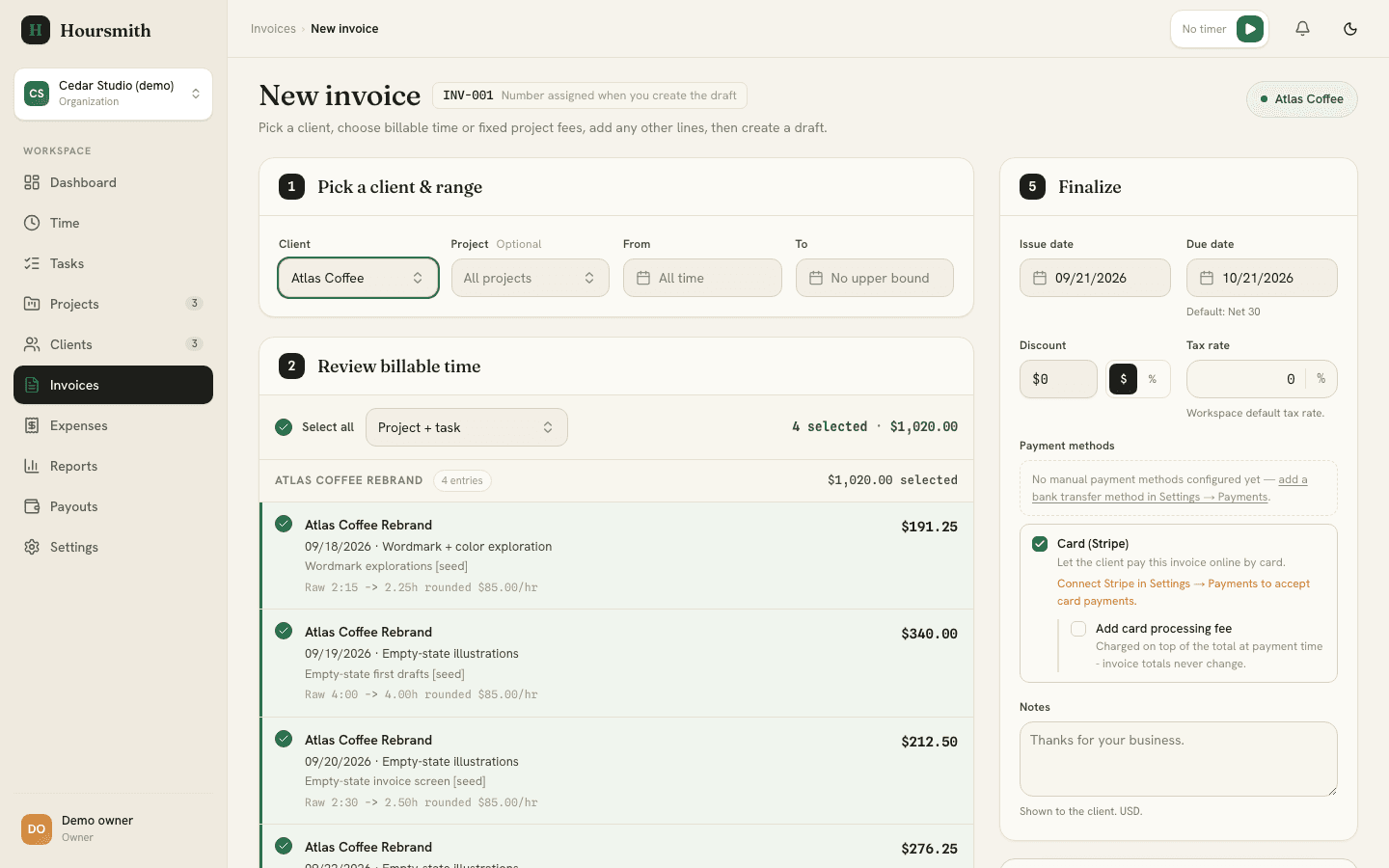Click the Invoices document icon

point(32,385)
